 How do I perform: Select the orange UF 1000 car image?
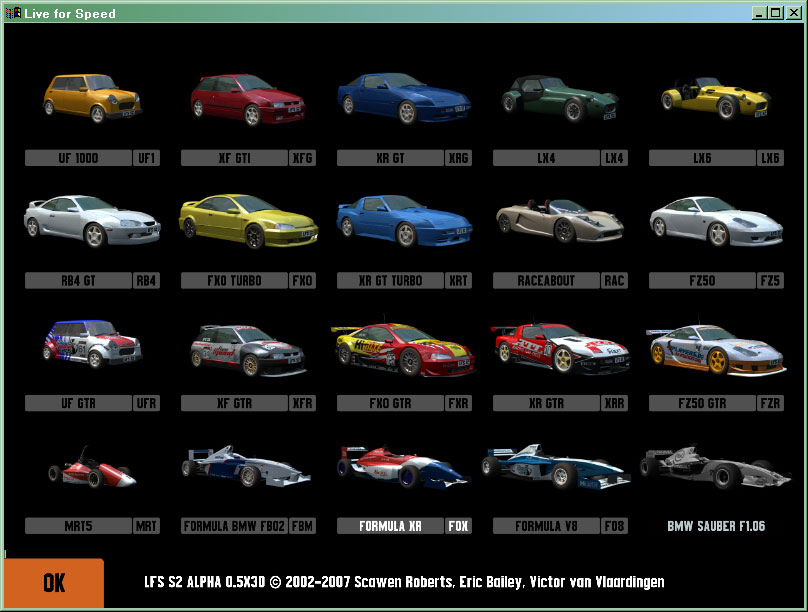click(92, 98)
